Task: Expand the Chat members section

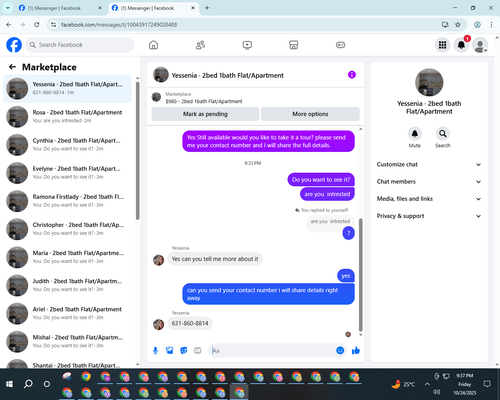Action: tap(429, 182)
